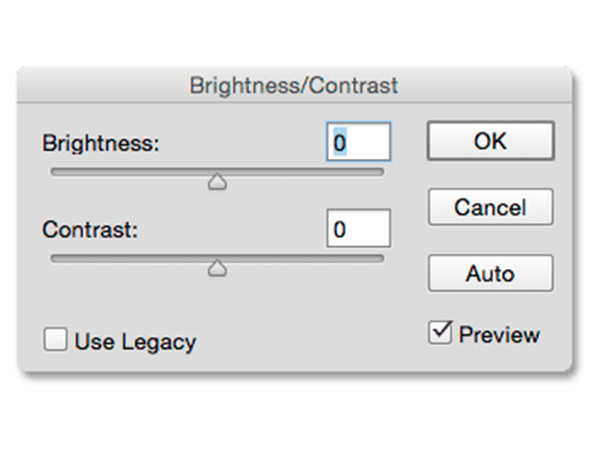Screen dimensions: 600x450
Task: Click left end of Contrast slider track
Action: (56, 258)
